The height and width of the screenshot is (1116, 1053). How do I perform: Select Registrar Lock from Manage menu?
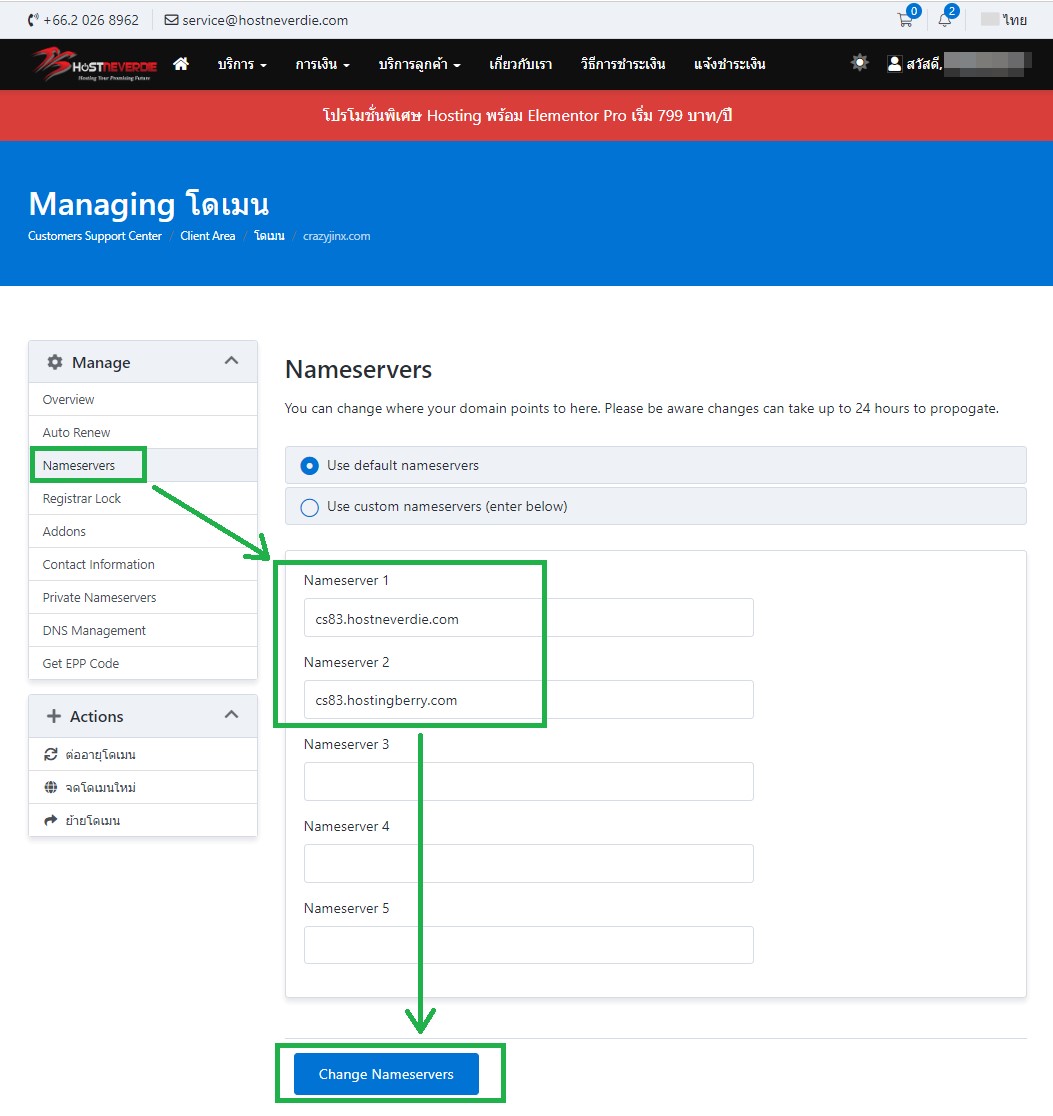82,498
